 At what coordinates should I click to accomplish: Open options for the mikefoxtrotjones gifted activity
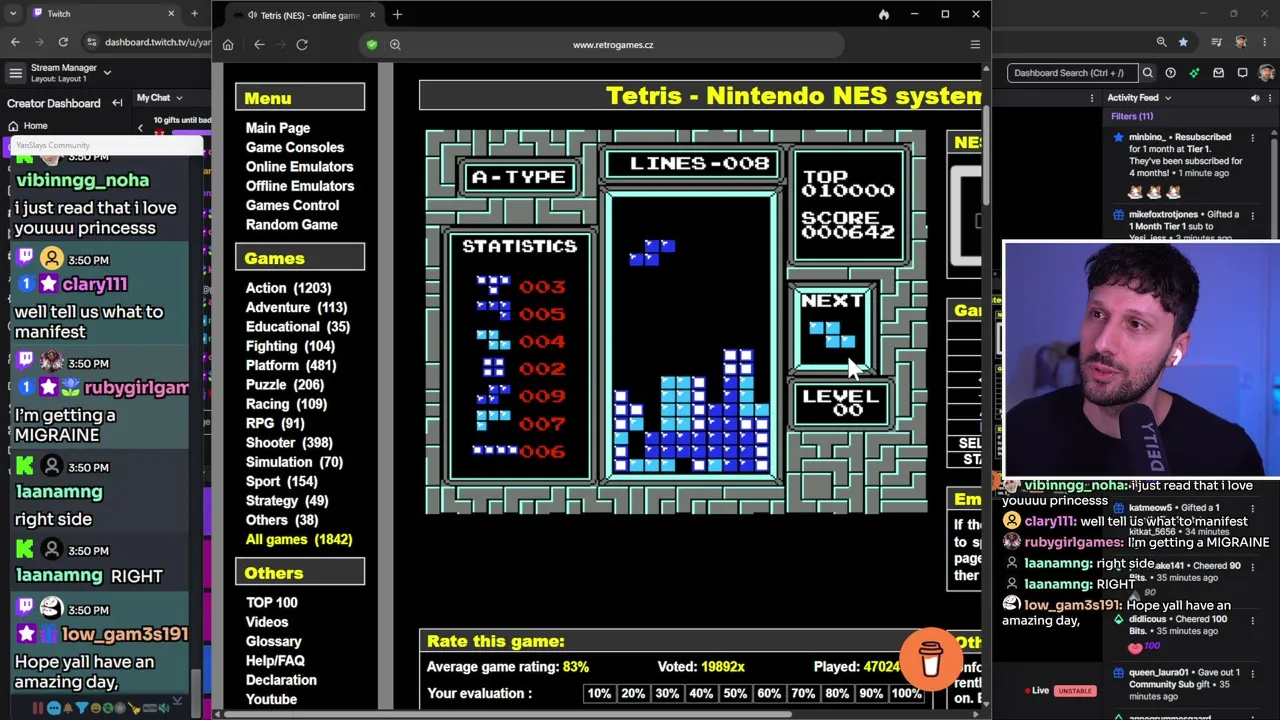(1252, 214)
